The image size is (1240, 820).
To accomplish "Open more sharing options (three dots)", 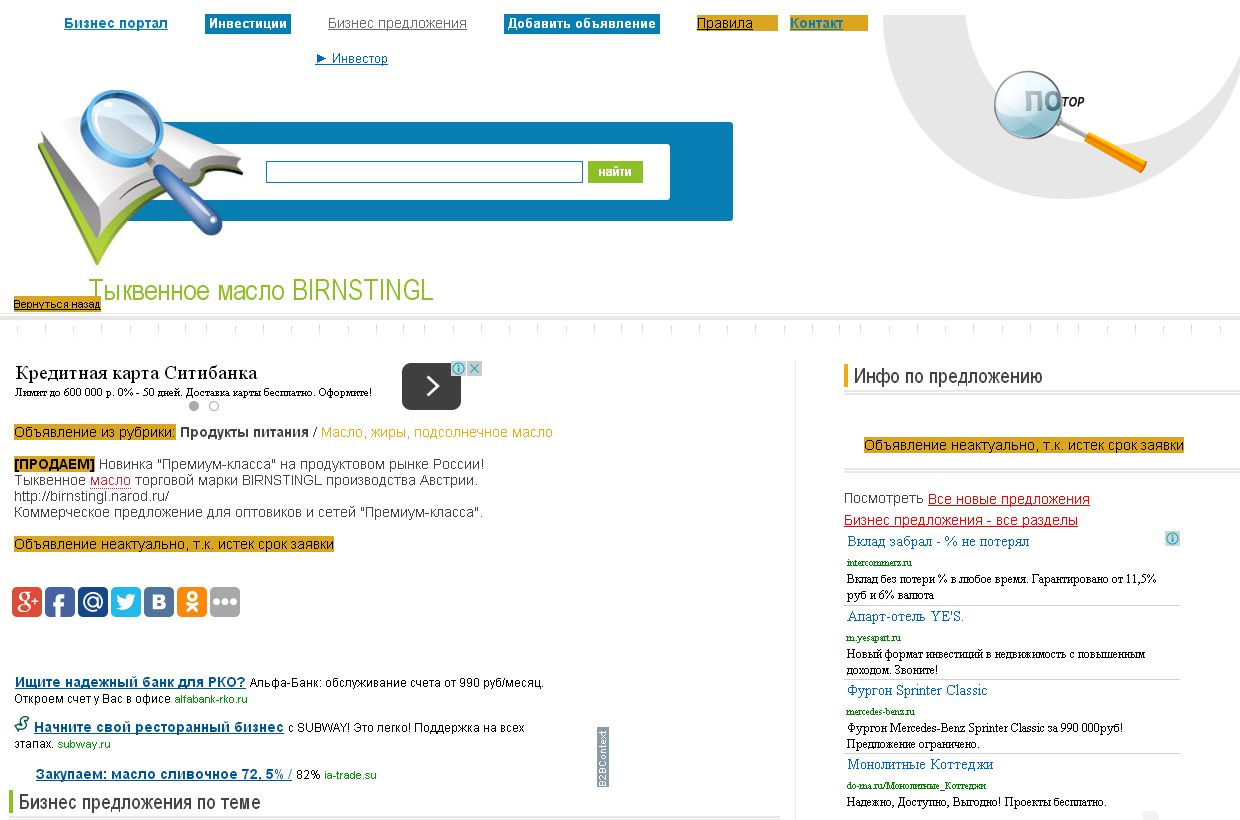I will (x=225, y=602).
